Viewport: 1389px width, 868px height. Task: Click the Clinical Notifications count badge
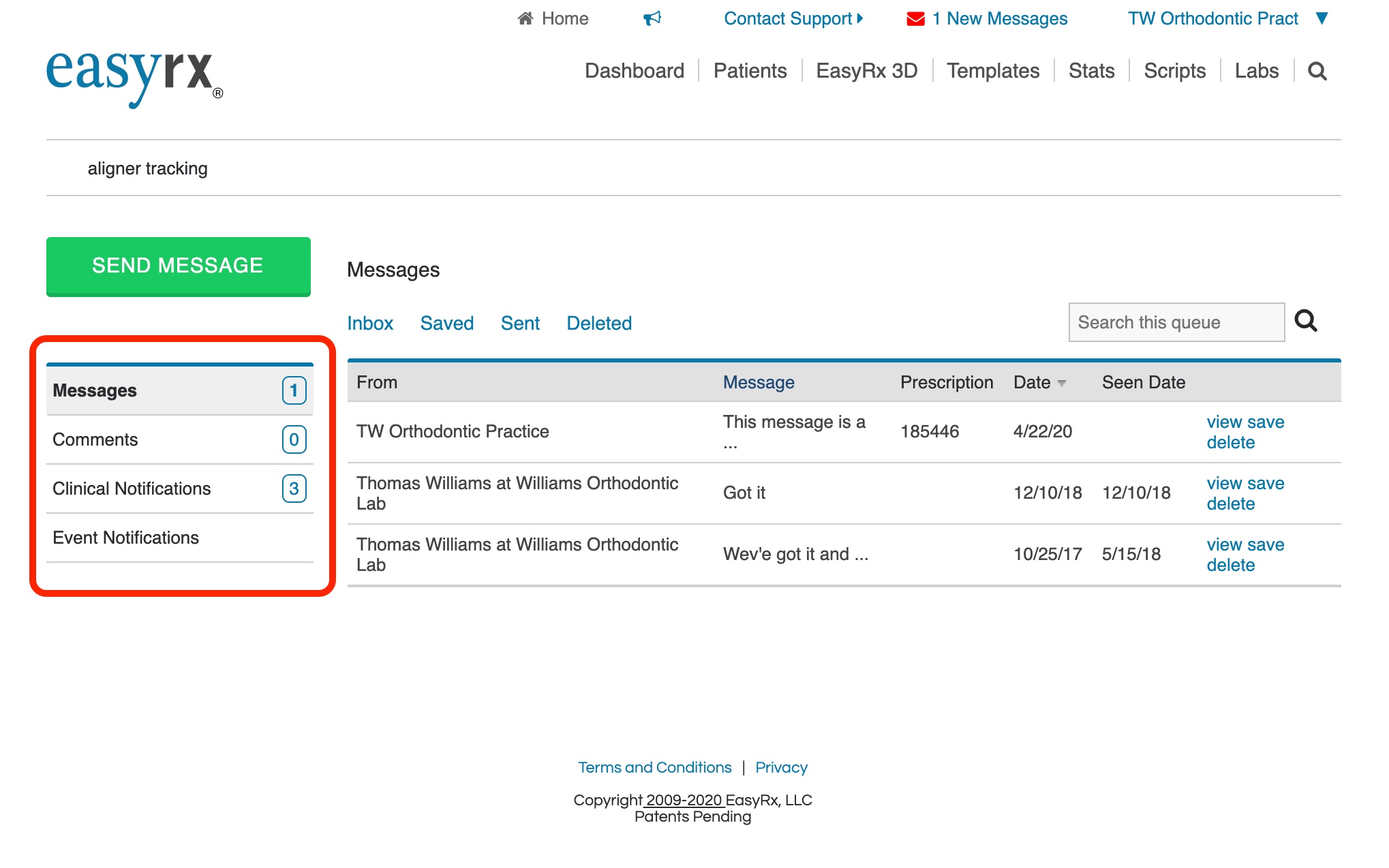(x=294, y=489)
